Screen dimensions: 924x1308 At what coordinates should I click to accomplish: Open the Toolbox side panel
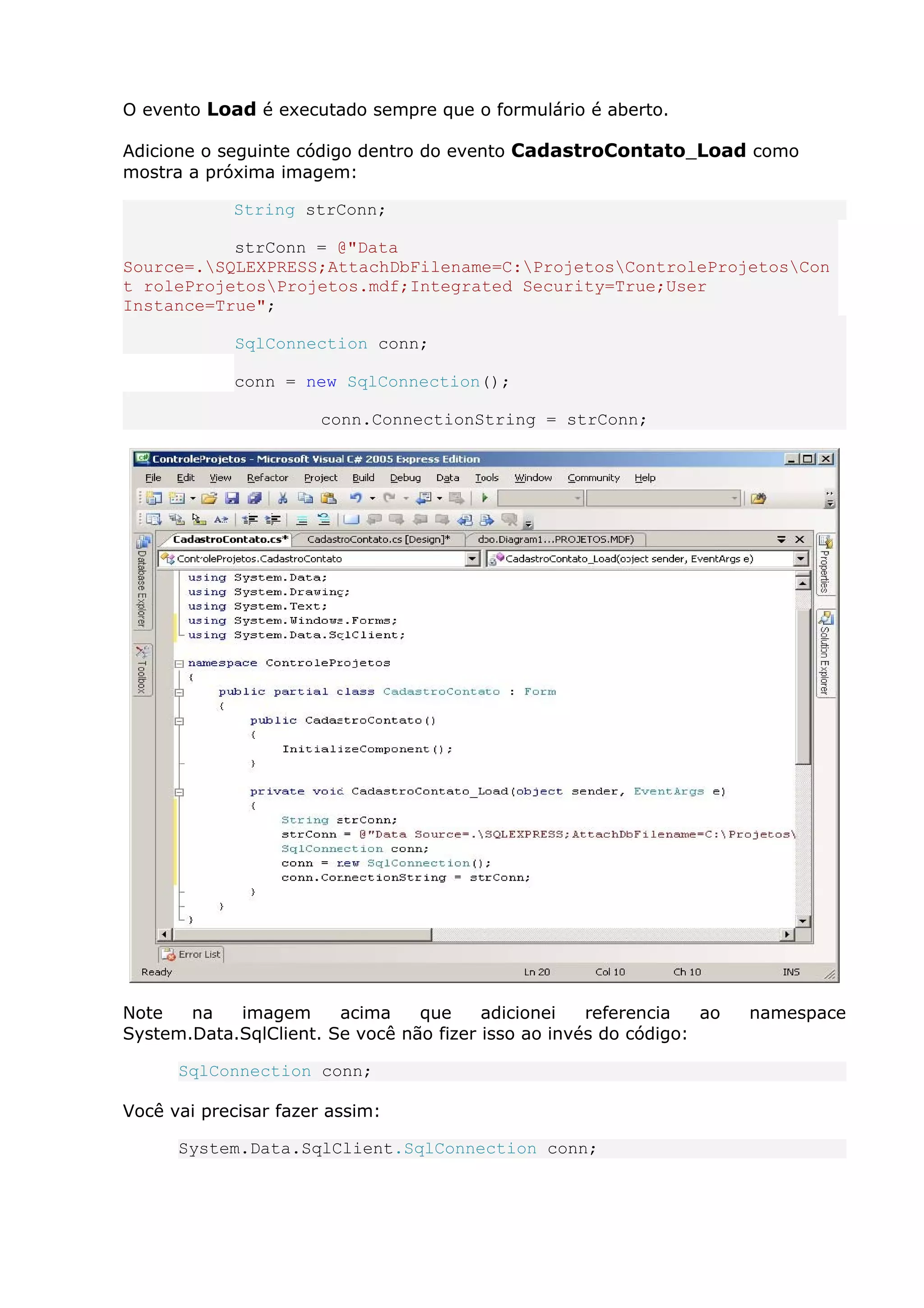142,670
